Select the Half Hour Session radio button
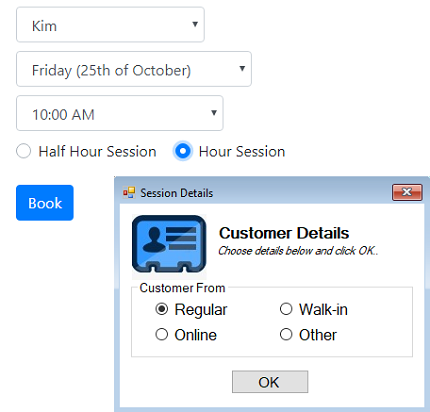Image resolution: width=430 pixels, height=412 pixels. pyautogui.click(x=24, y=151)
